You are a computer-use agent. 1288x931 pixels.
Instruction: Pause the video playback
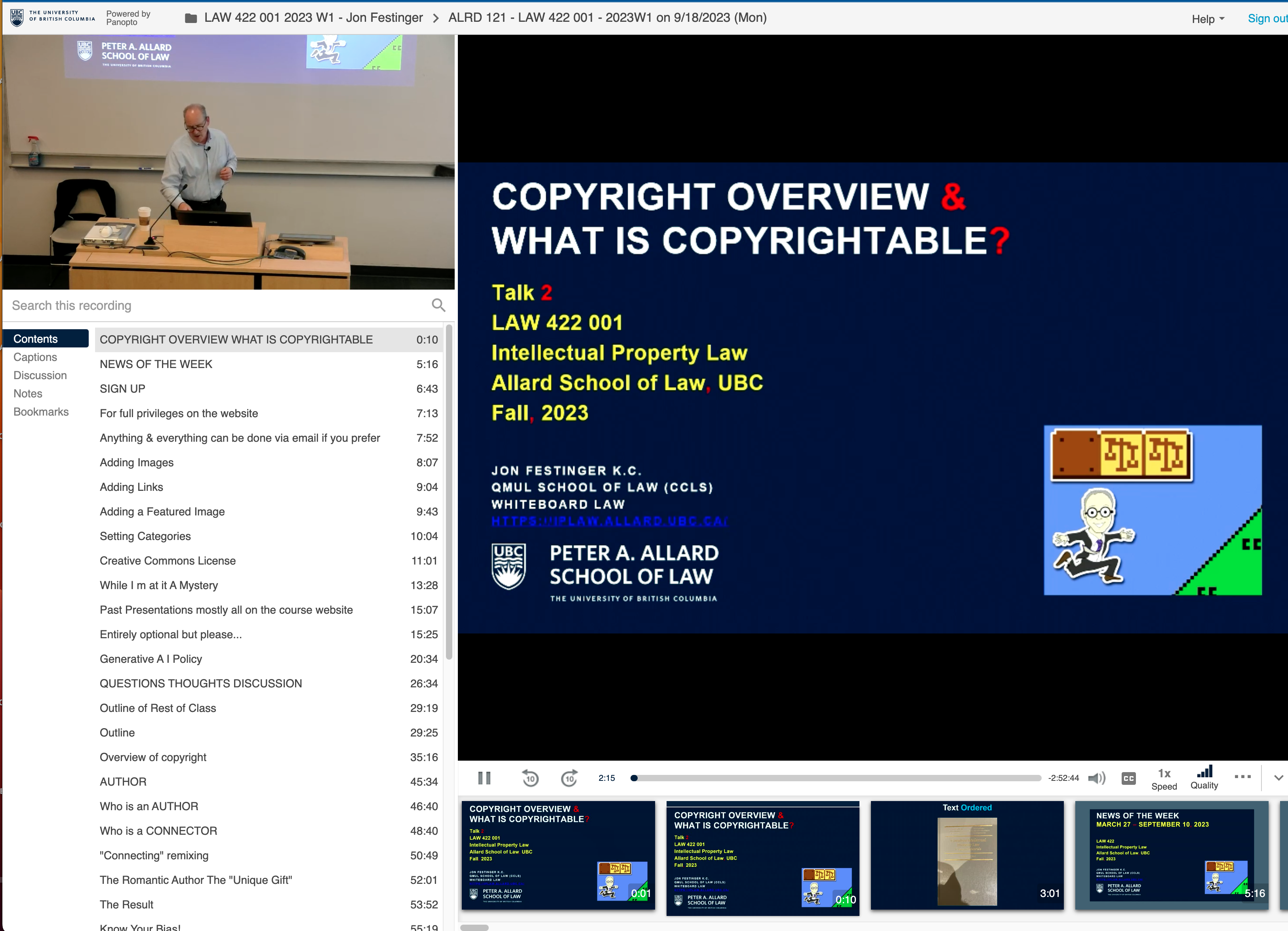point(484,778)
